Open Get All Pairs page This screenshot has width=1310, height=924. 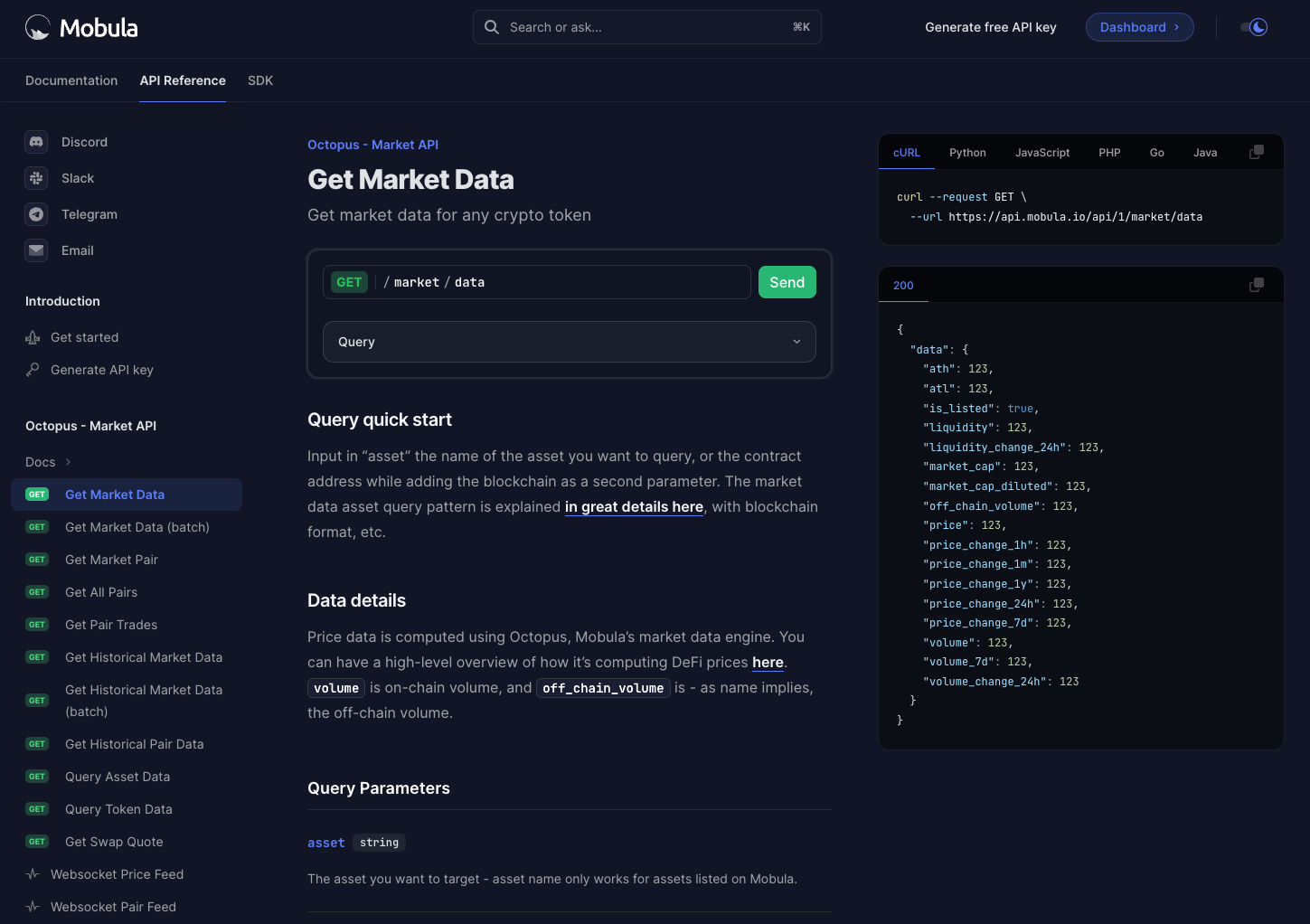pos(101,592)
